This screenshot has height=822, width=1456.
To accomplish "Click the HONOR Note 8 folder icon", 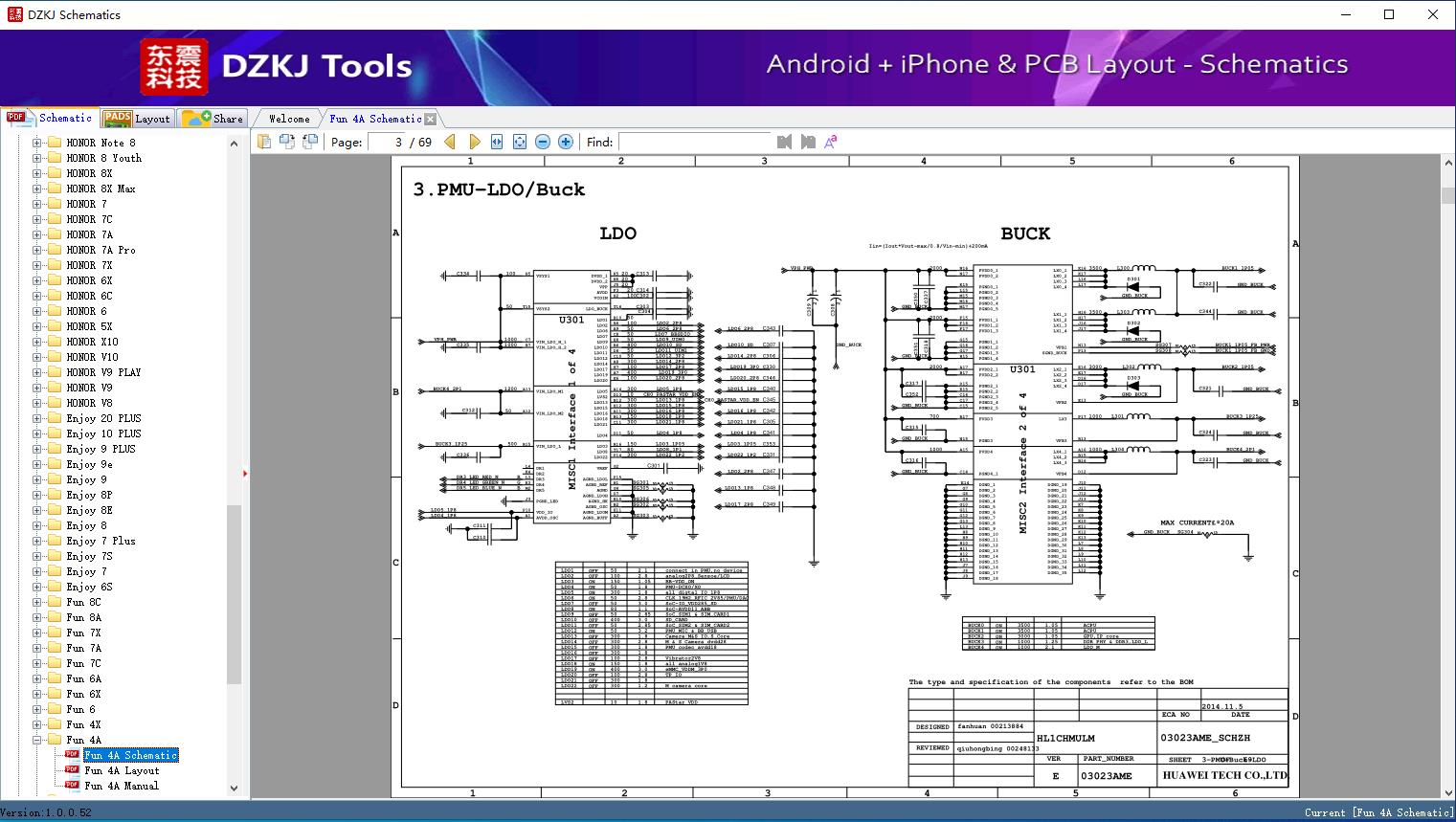I will coord(55,143).
